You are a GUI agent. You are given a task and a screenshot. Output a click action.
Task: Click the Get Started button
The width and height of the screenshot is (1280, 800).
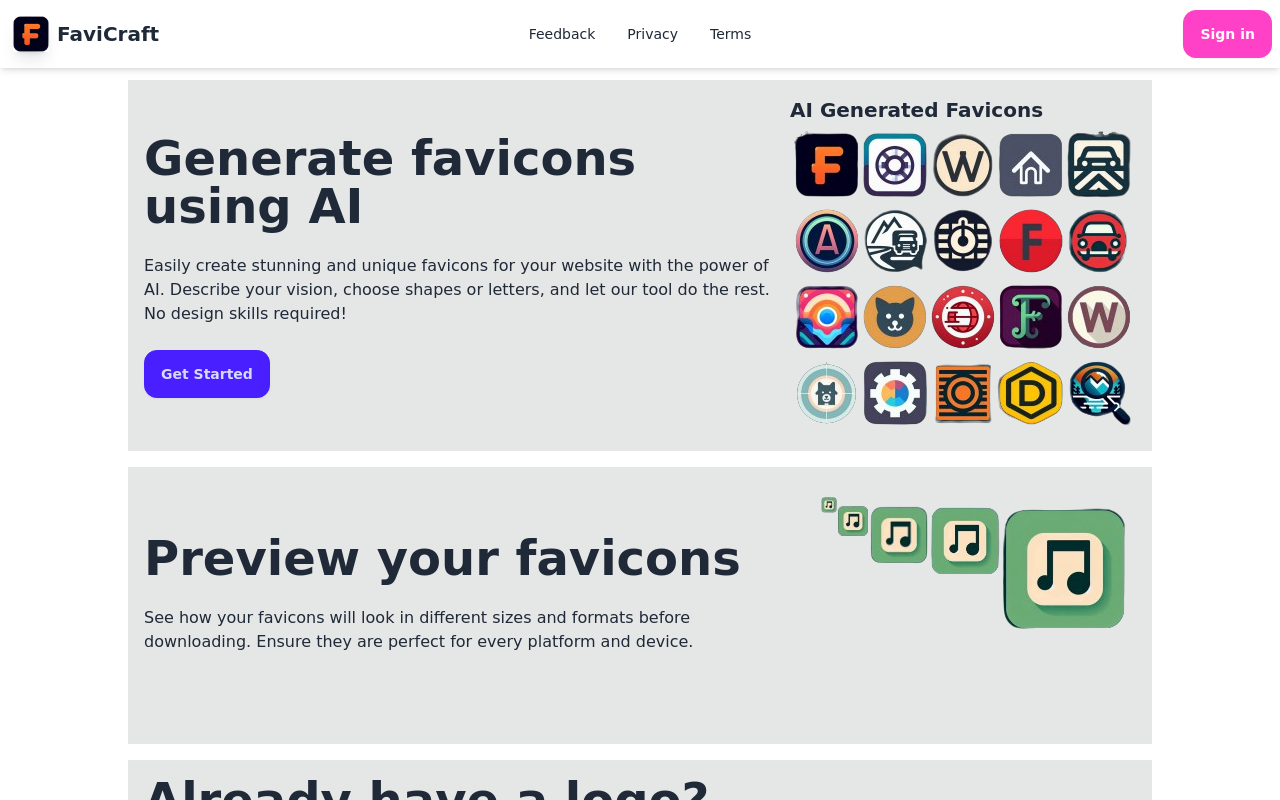point(207,374)
